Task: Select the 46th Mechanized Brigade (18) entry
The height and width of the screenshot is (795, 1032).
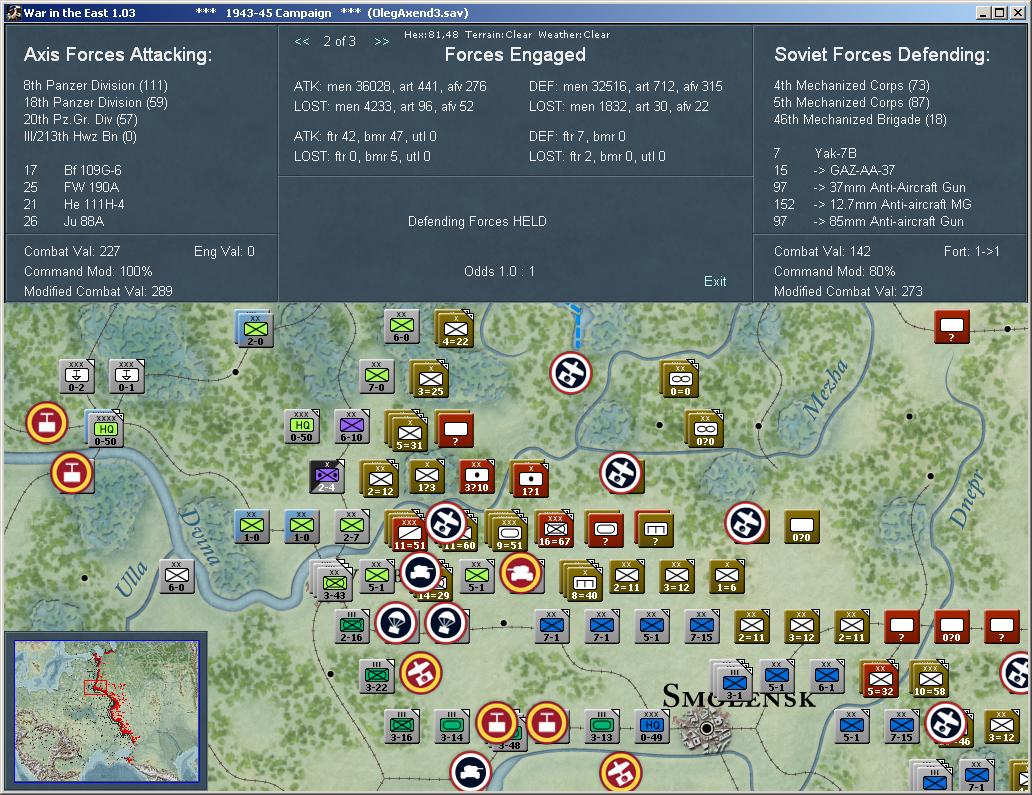Action: coord(860,119)
